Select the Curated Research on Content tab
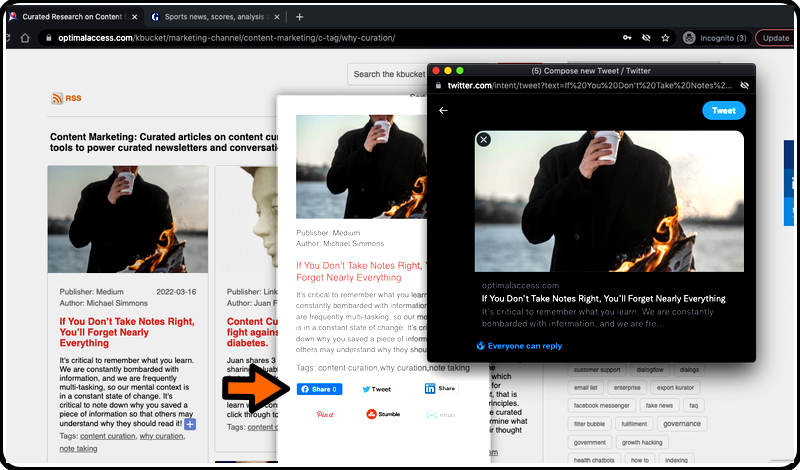800x470 pixels. coord(71,17)
